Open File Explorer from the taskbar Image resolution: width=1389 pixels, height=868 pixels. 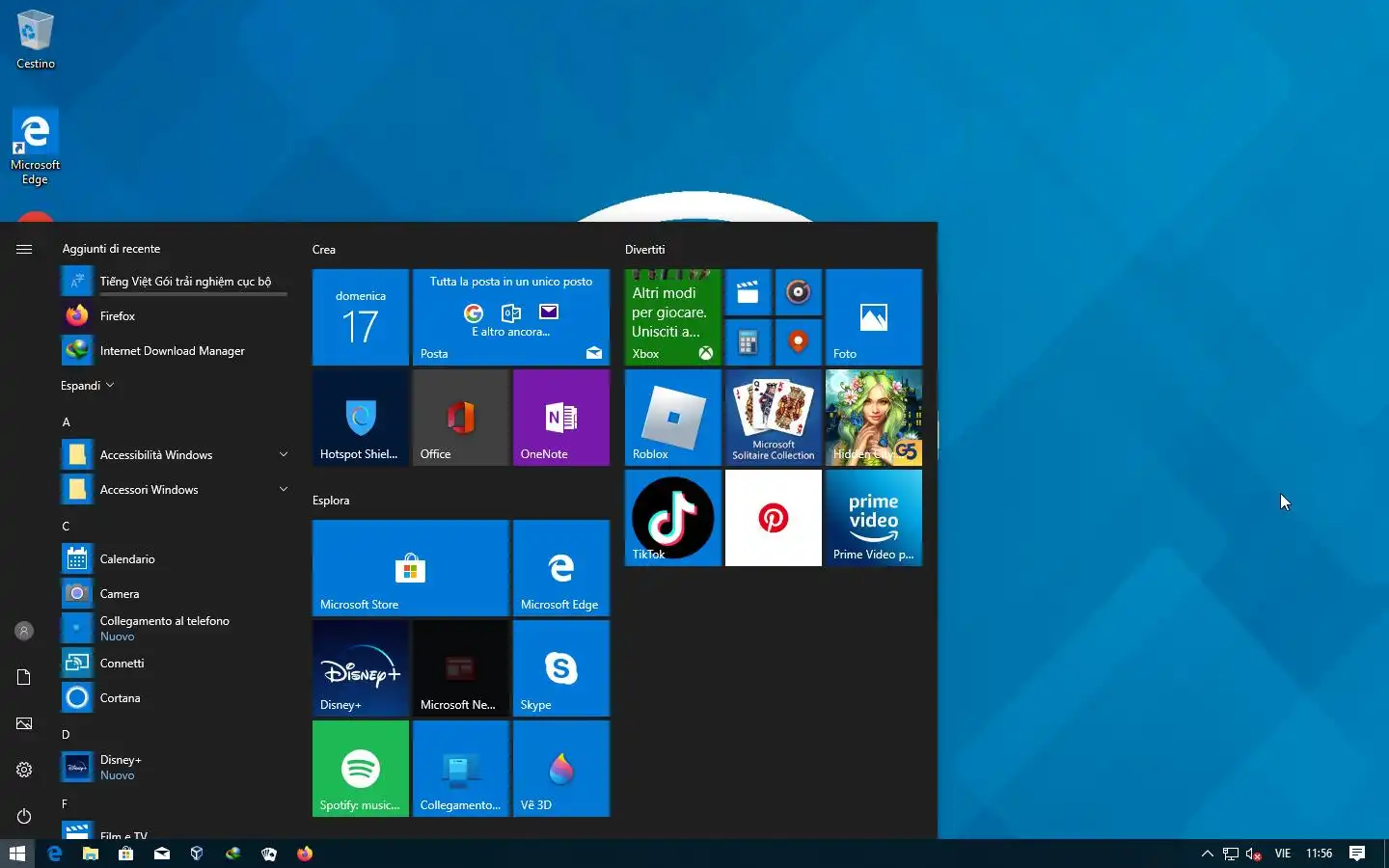[90, 854]
